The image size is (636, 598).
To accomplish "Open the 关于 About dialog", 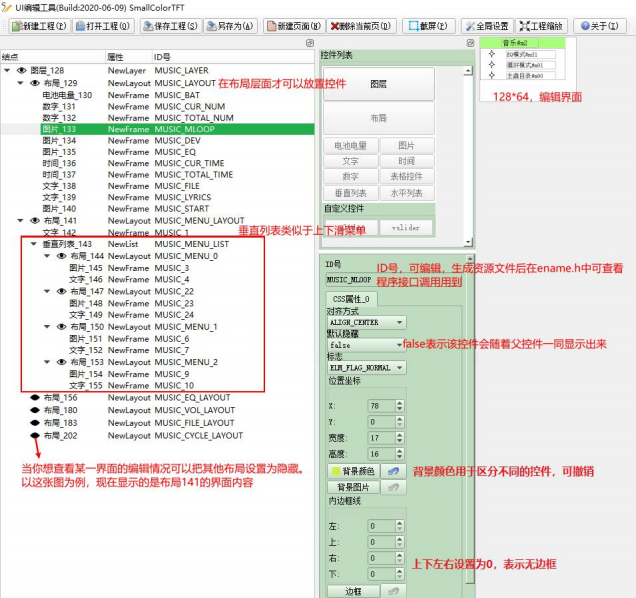I will coord(599,26).
